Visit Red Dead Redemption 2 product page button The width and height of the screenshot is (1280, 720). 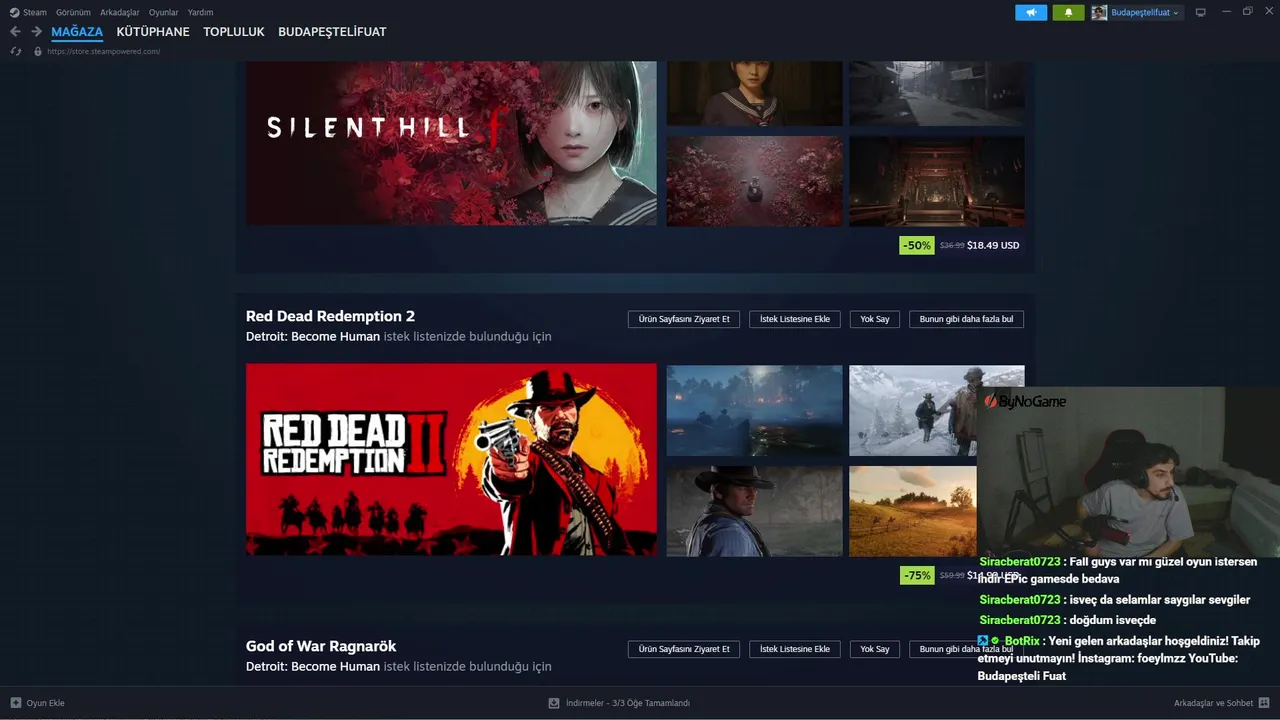click(684, 319)
